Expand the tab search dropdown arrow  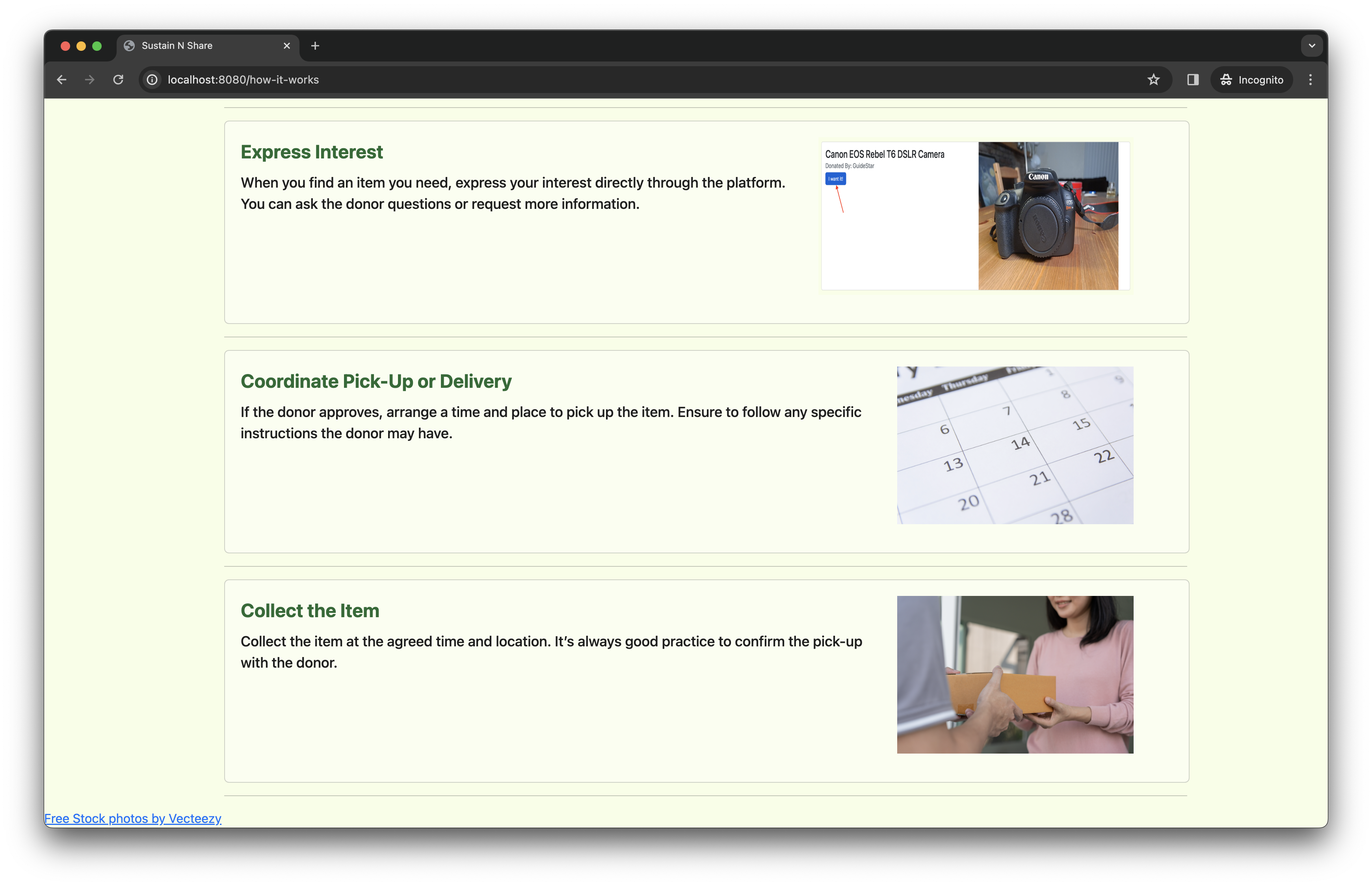(x=1312, y=46)
